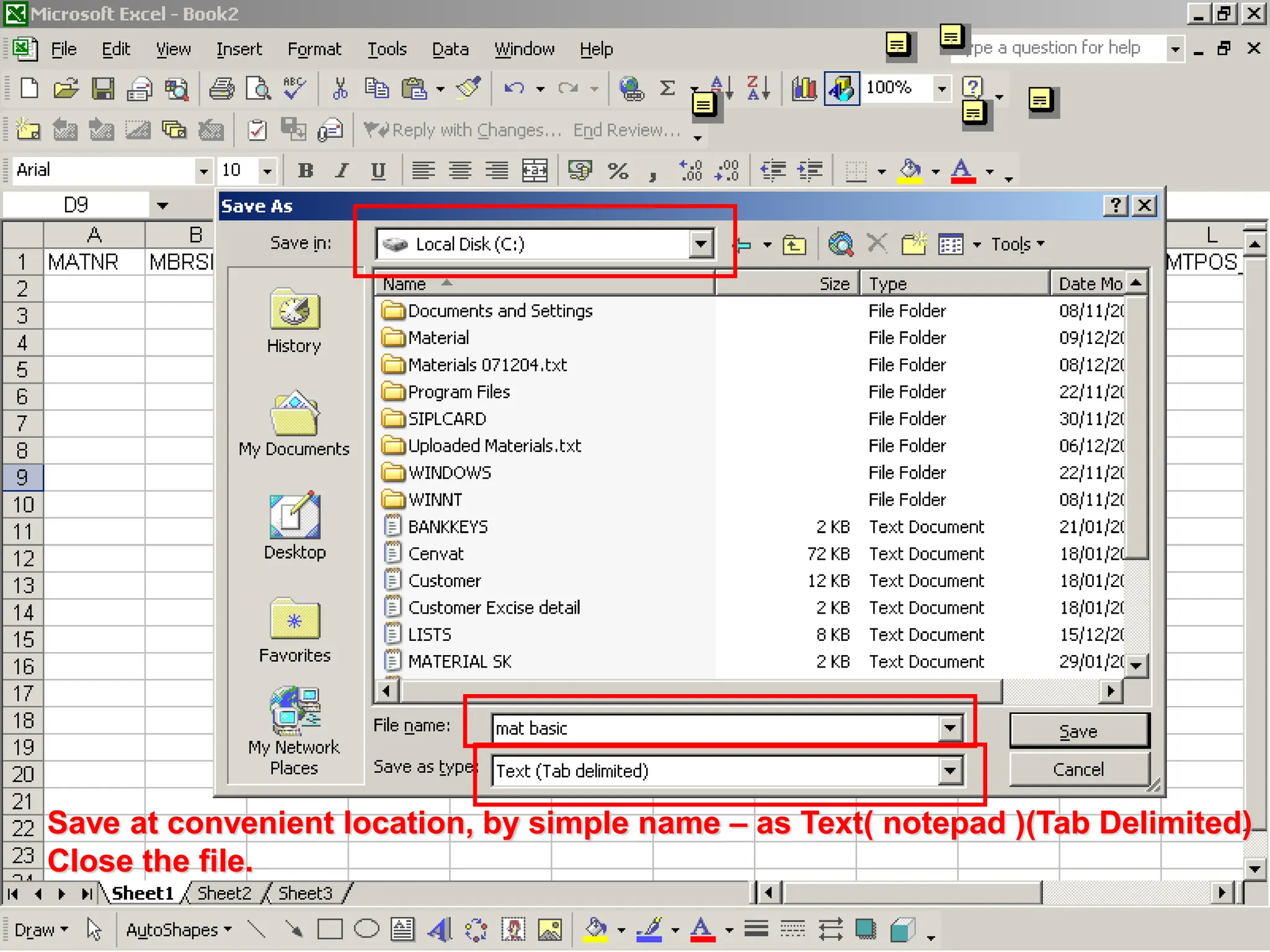This screenshot has height=952, width=1270.
Task: Toggle Center alignment
Action: click(460, 170)
